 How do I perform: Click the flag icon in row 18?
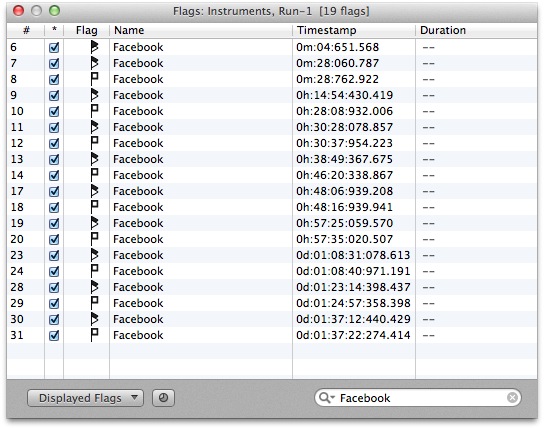coord(94,207)
